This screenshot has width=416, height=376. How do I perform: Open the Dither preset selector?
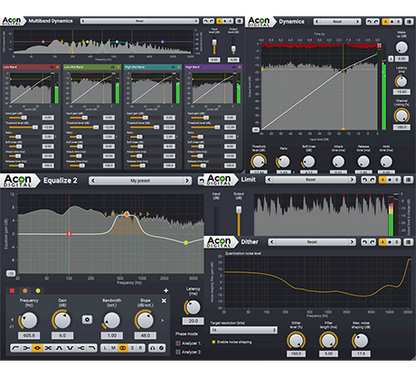312,242
